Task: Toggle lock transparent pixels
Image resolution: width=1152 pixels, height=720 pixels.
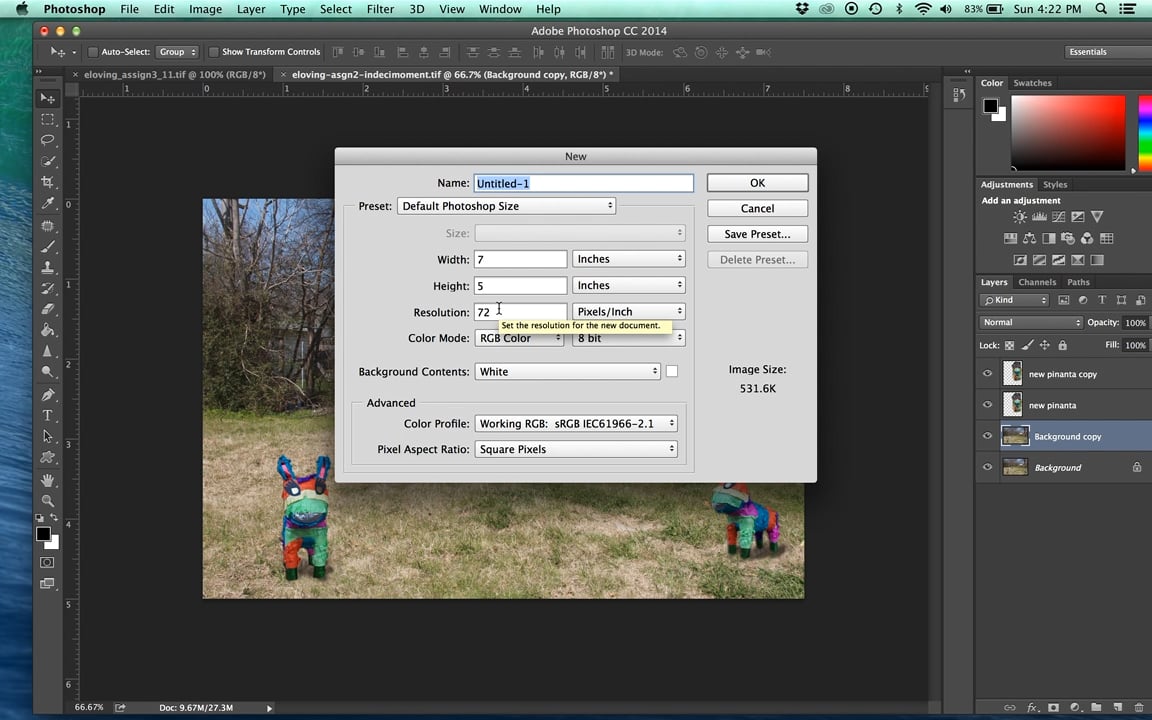Action: click(x=1009, y=345)
